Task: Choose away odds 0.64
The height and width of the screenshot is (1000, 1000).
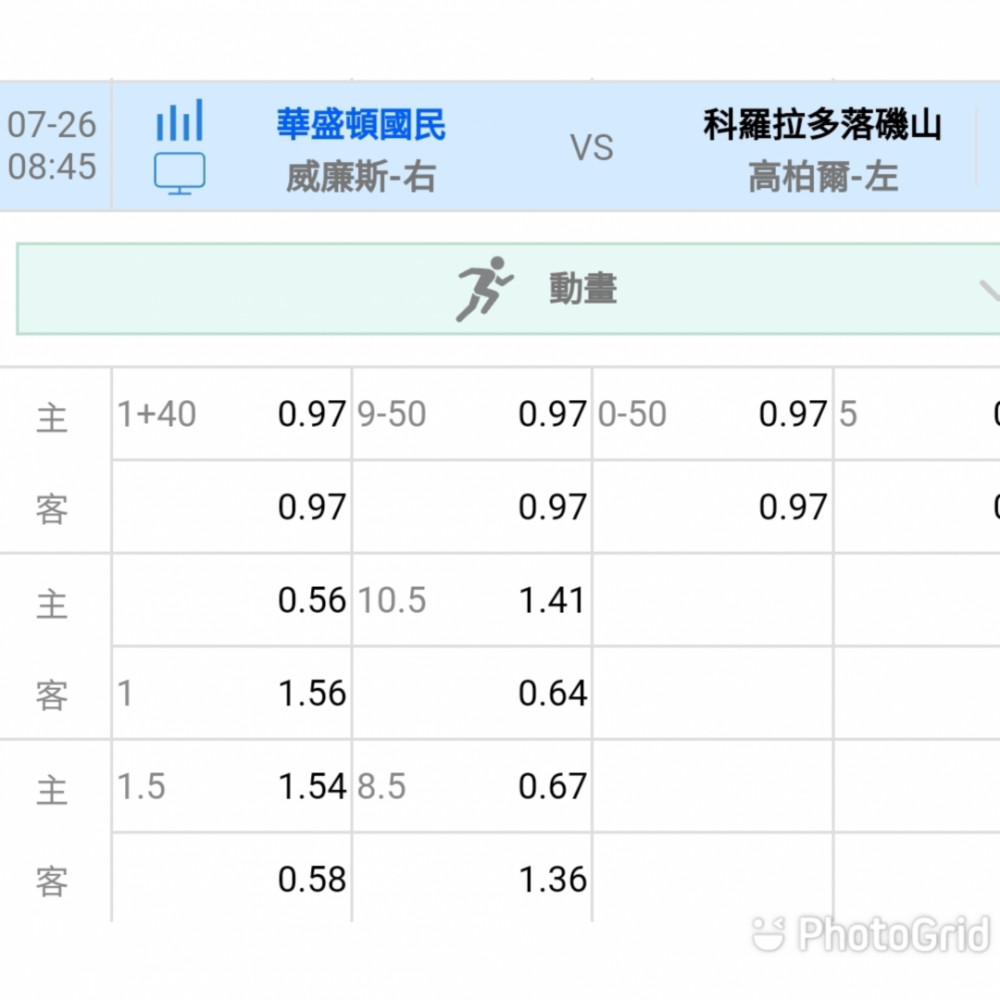Action: pos(552,693)
